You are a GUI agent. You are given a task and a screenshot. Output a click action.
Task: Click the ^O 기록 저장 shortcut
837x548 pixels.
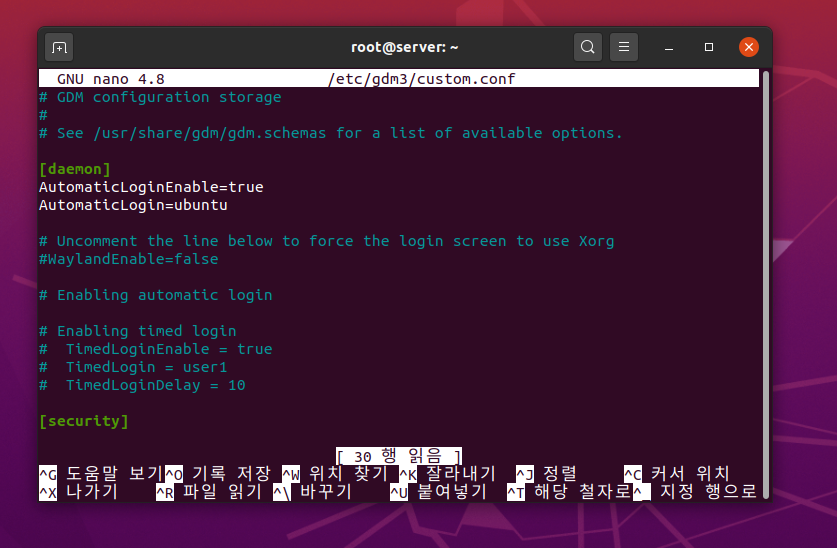(x=218, y=474)
